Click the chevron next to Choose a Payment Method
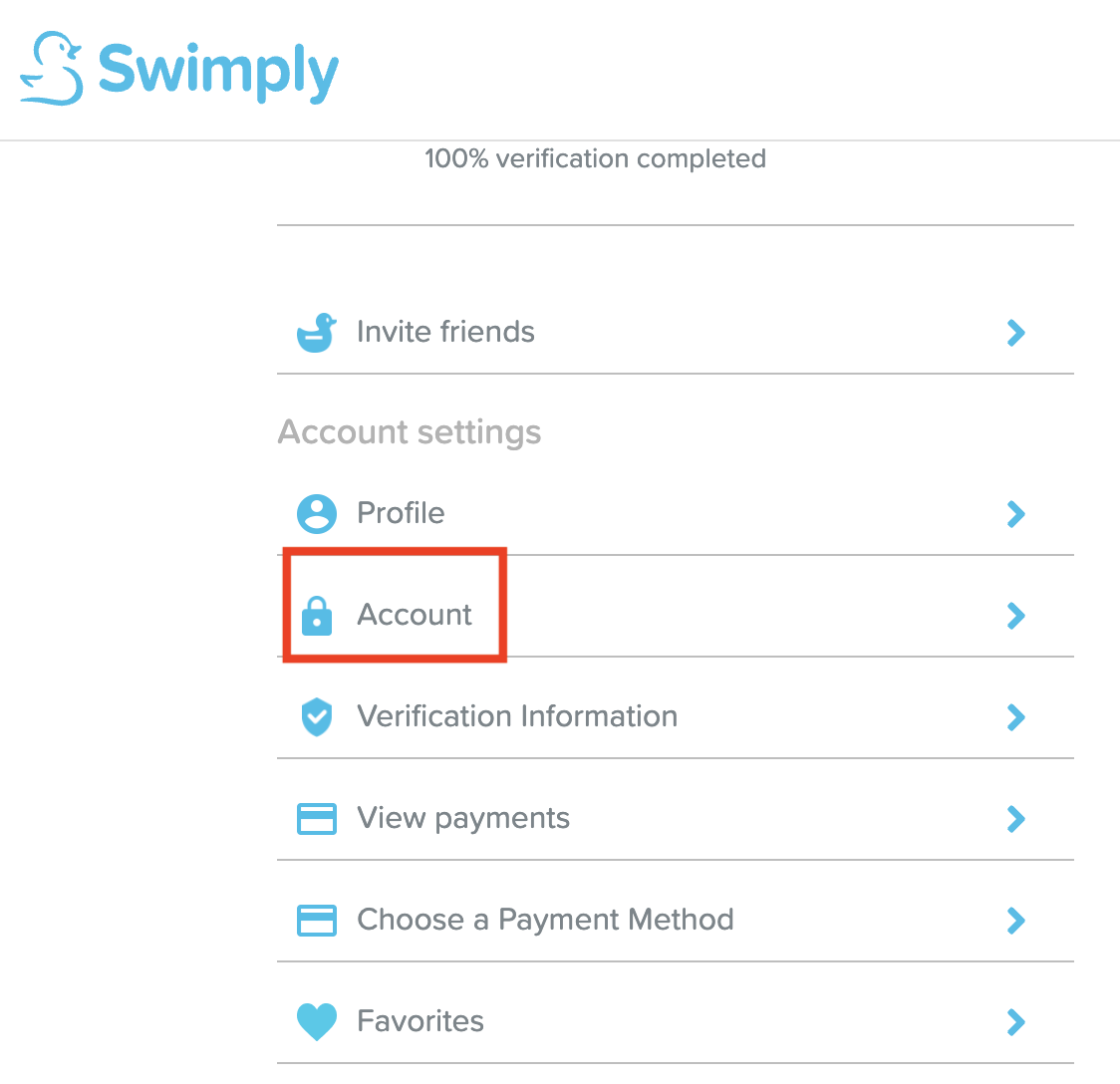 (1015, 921)
